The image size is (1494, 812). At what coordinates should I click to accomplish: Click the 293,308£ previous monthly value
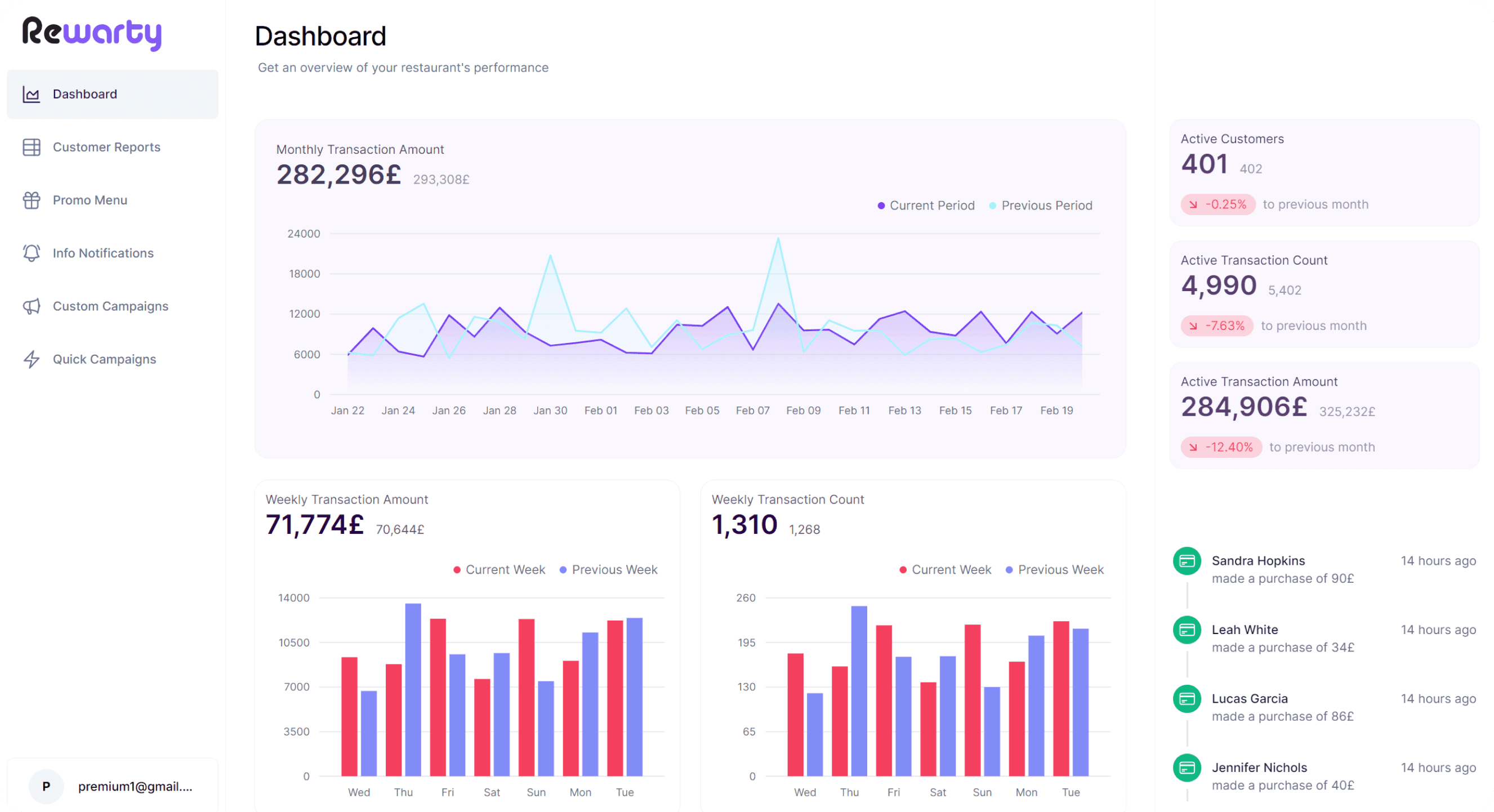pos(441,180)
